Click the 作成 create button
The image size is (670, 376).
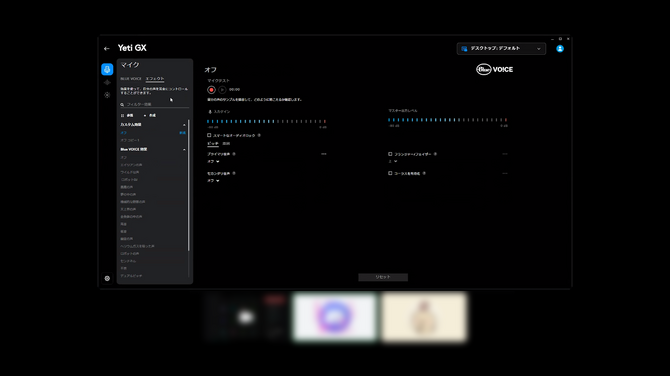click(x=150, y=115)
